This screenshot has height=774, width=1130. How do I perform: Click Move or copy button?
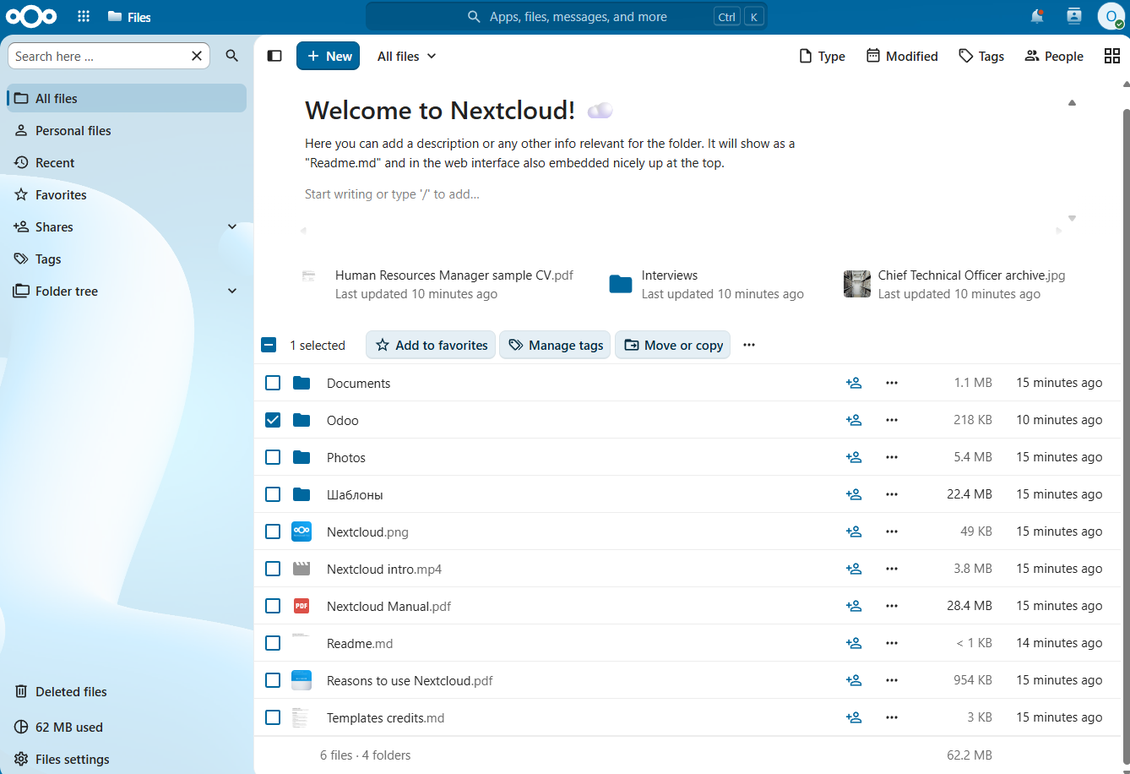coord(673,344)
